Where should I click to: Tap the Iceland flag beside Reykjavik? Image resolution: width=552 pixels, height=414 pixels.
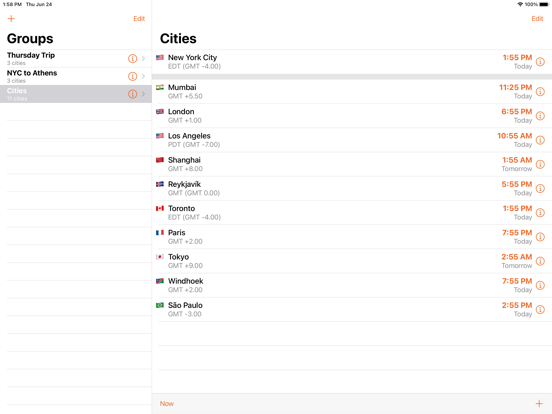pos(160,184)
